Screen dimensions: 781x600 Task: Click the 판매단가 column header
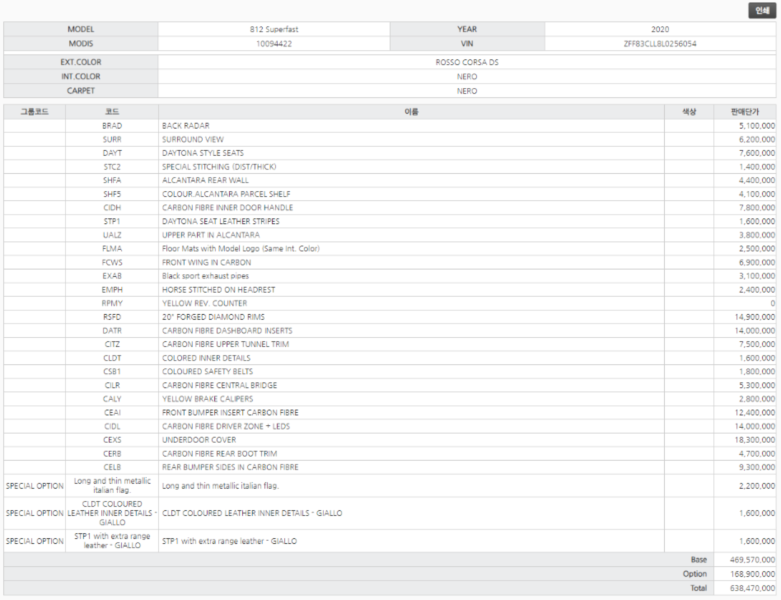click(745, 112)
